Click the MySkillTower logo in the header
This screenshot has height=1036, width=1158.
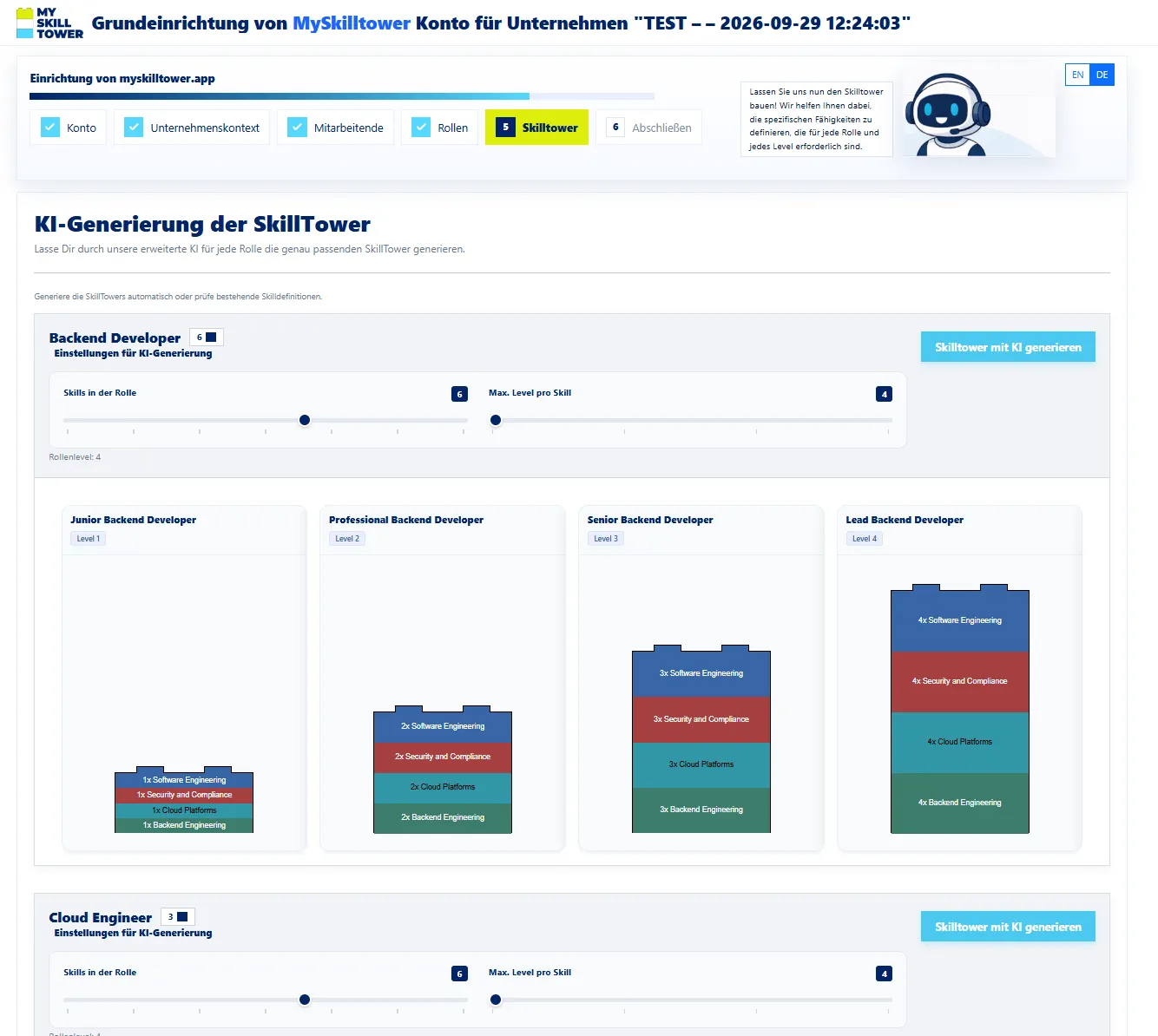coord(49,23)
